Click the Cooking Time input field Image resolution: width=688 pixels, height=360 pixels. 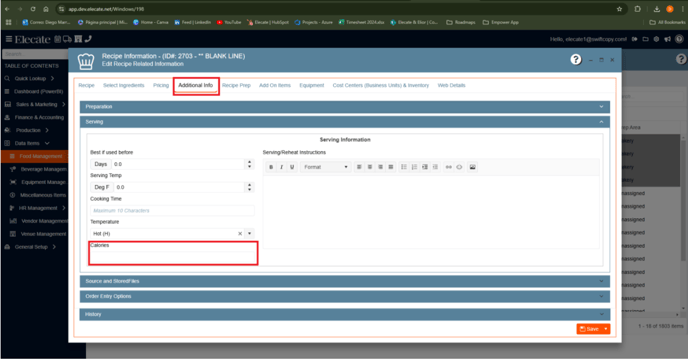pos(172,211)
